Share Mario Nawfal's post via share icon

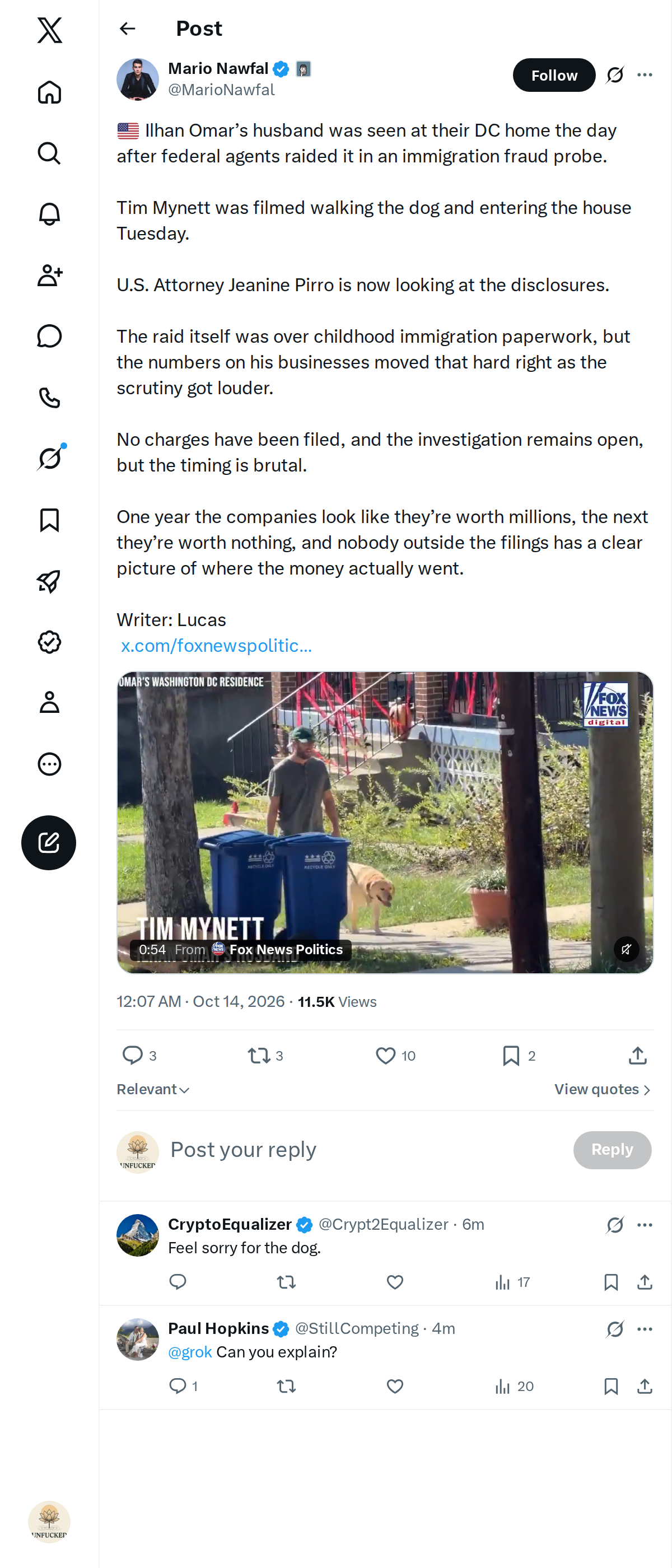tap(637, 1056)
